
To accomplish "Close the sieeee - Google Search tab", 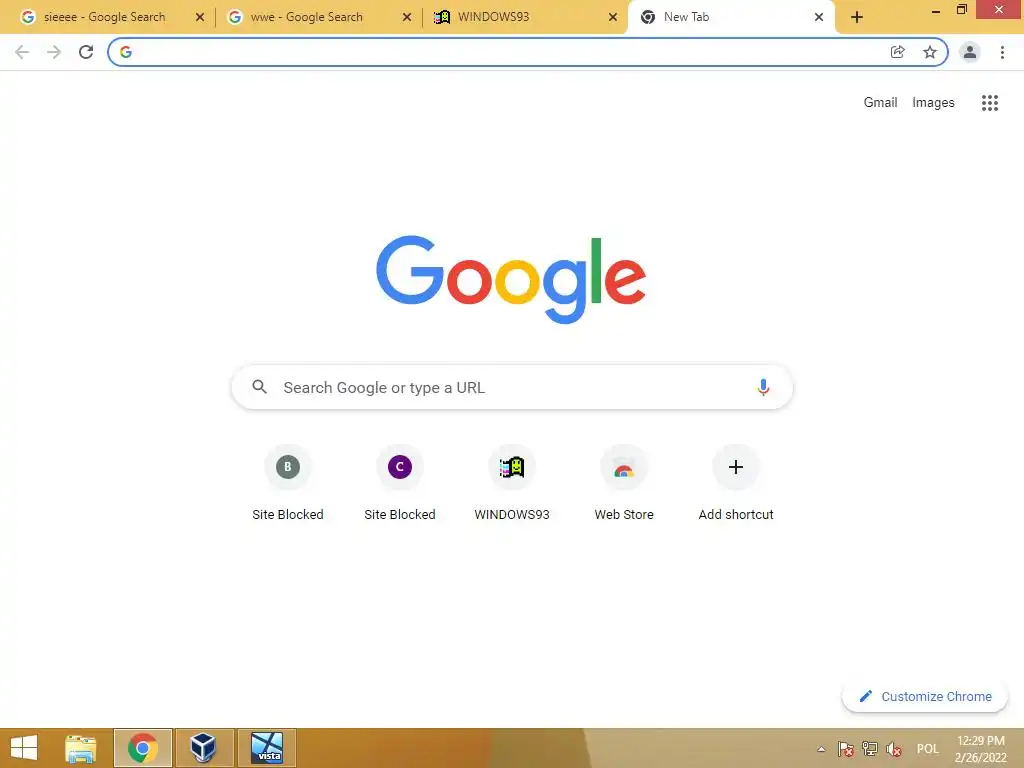I will tap(200, 17).
